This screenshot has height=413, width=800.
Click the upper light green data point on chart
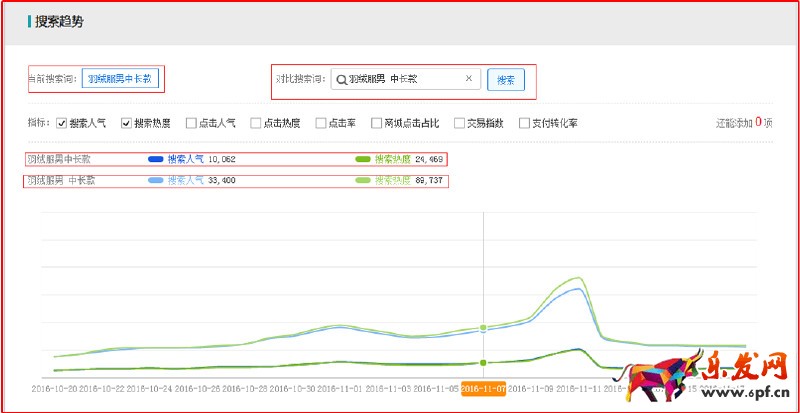(483, 328)
